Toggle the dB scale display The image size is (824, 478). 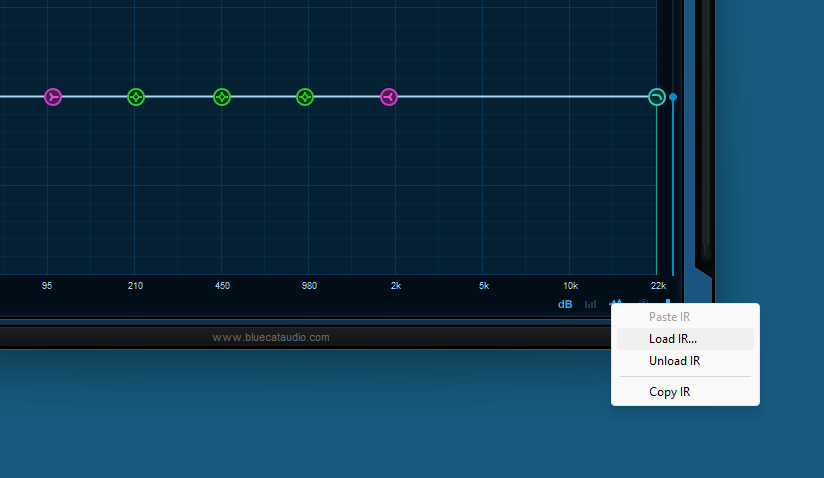point(565,304)
